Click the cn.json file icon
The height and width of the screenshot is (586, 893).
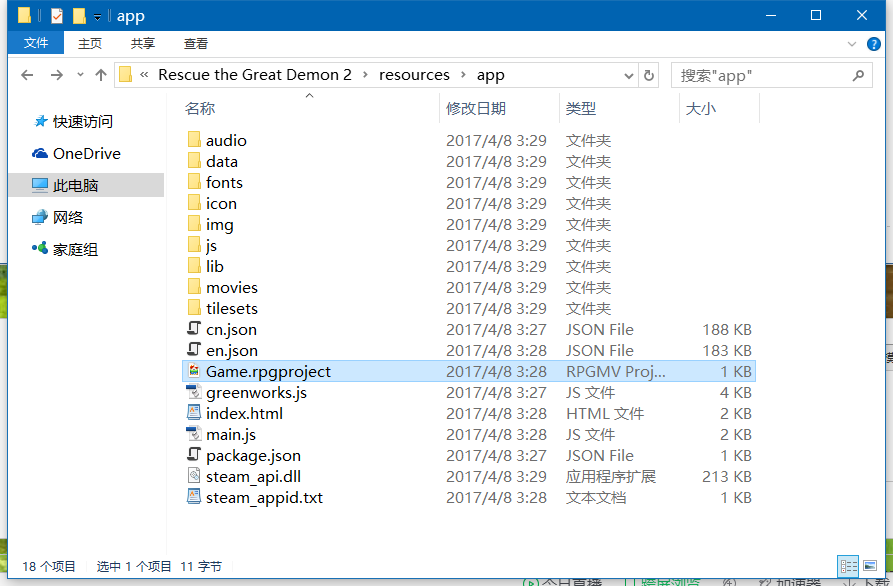coord(194,329)
